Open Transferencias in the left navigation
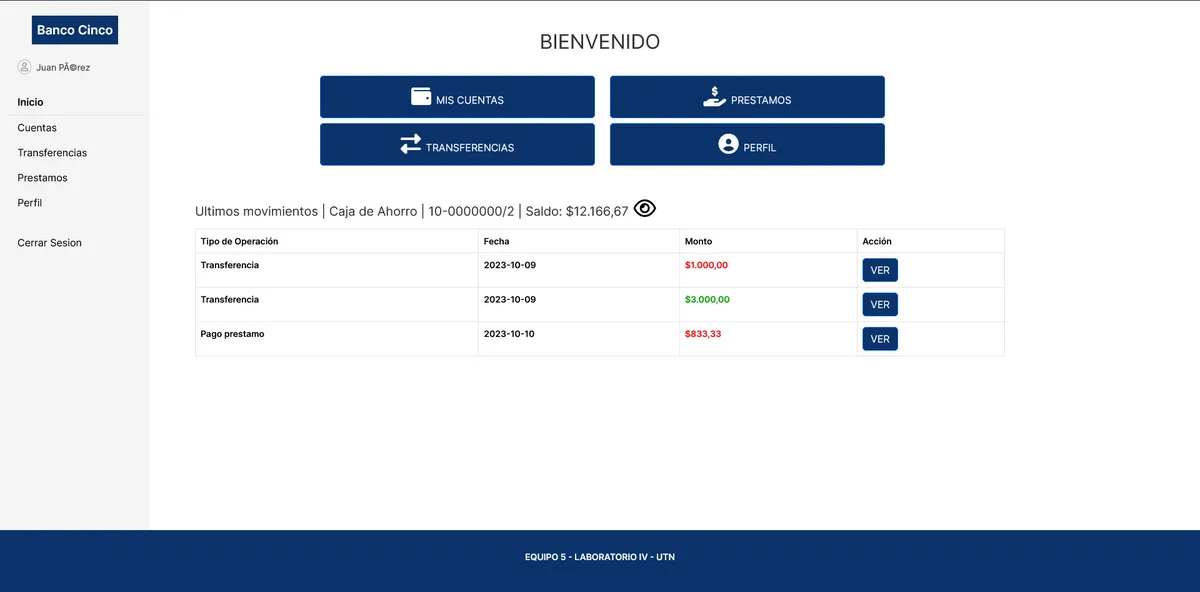 pos(52,153)
